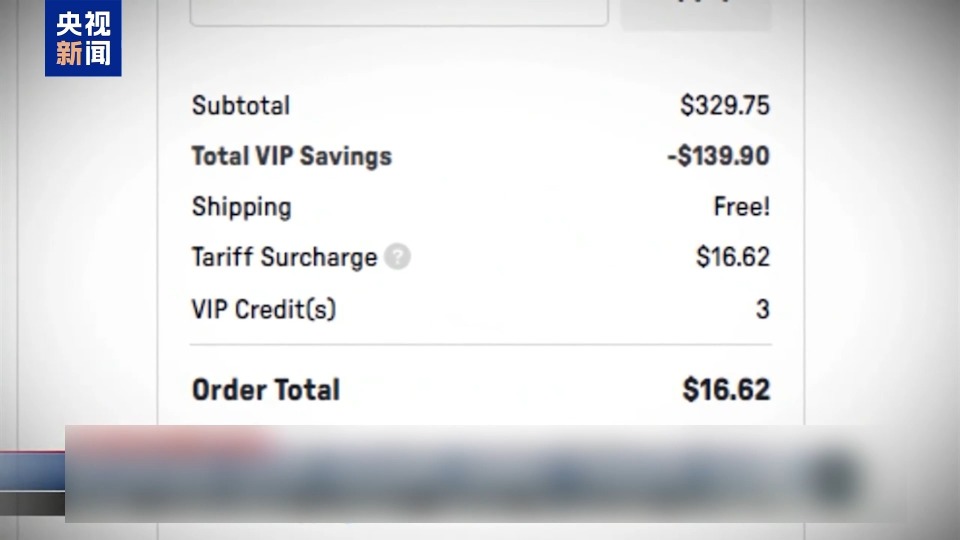This screenshot has height=540, width=960.
Task: Select the VIP Credit(s) label
Action: [264, 309]
